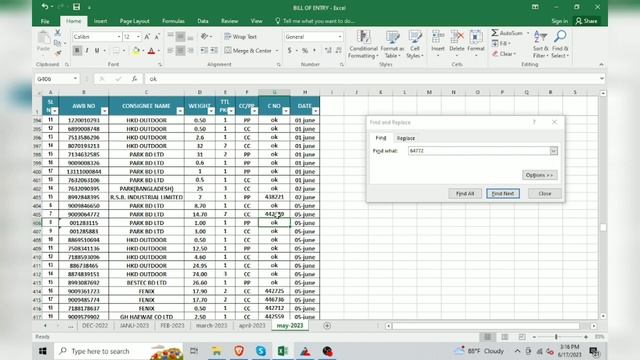Switch to the Data tab

click(203, 21)
